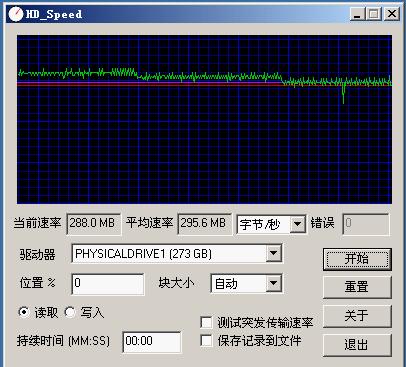Image resolution: width=406 pixels, height=367 pixels.
Task: Click the 持续时间 00:00 input field
Action: [152, 341]
